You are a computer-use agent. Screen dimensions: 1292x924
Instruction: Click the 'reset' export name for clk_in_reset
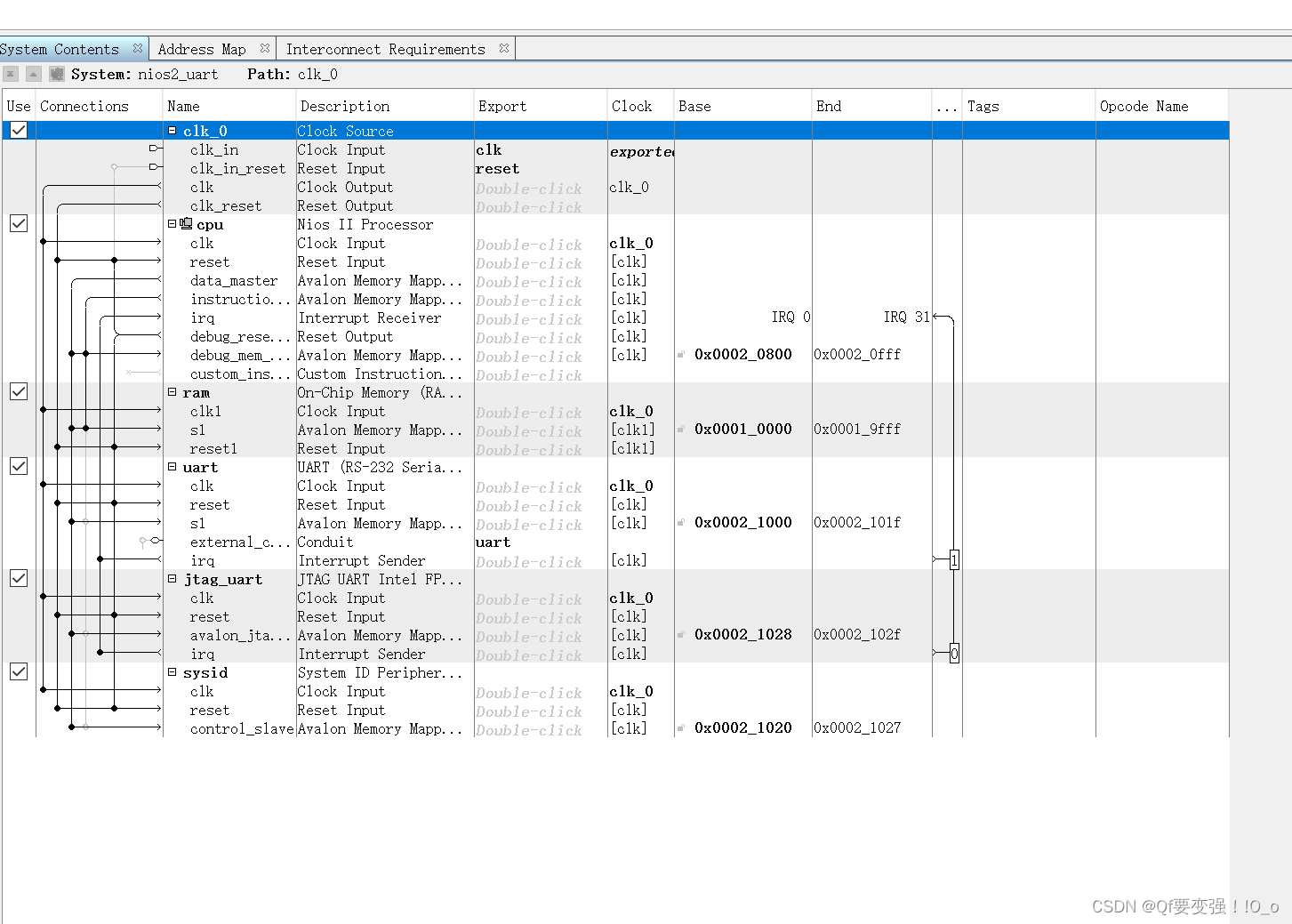click(x=497, y=168)
